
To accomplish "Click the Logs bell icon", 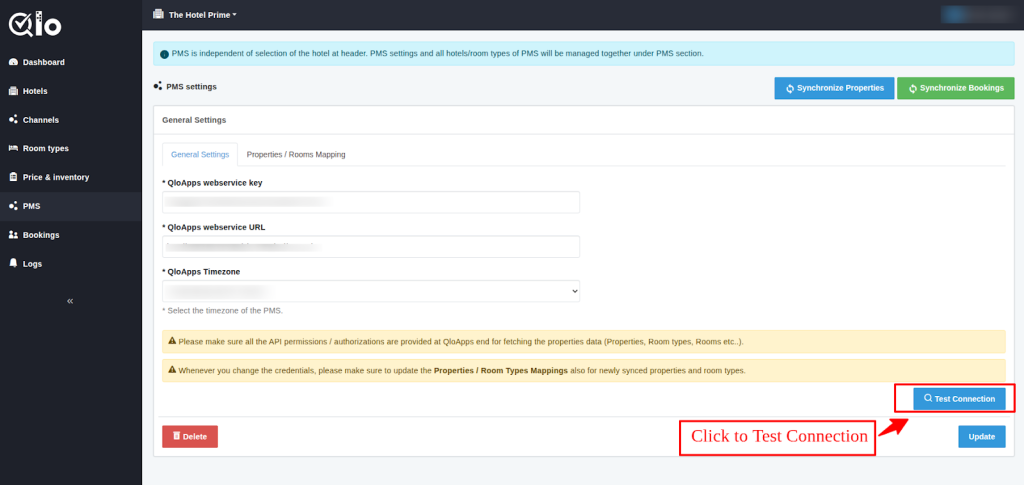I will click(13, 264).
